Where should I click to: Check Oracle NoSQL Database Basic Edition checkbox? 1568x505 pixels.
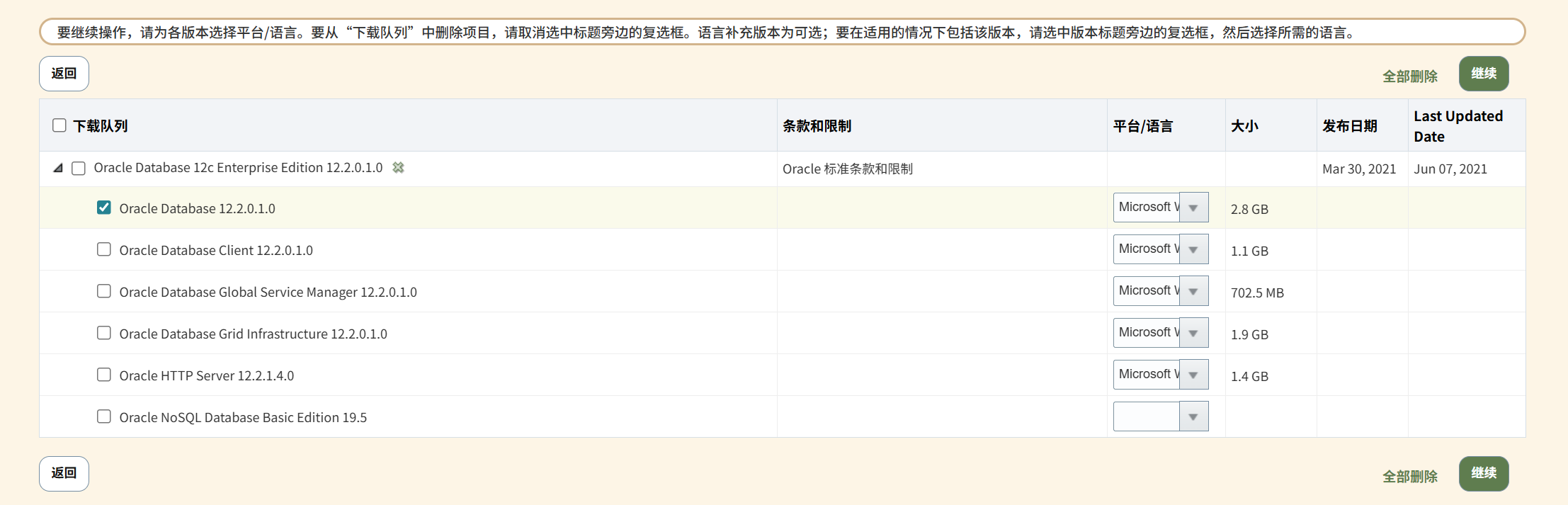coord(104,416)
